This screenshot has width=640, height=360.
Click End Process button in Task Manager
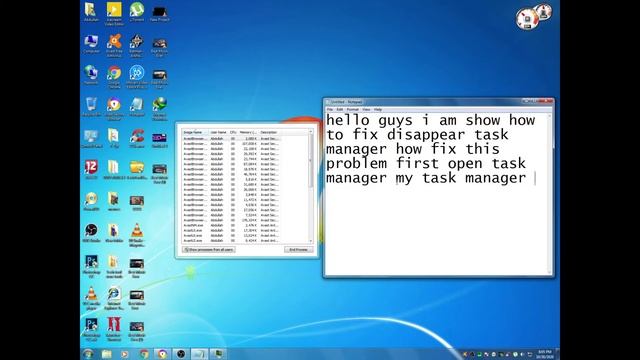(299, 249)
